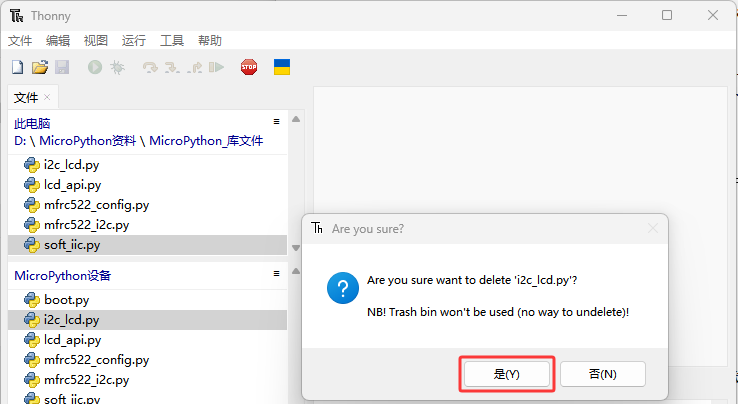Confirm deletion with 是(Y) button
Viewport: 738px width, 404px height.
click(x=506, y=374)
